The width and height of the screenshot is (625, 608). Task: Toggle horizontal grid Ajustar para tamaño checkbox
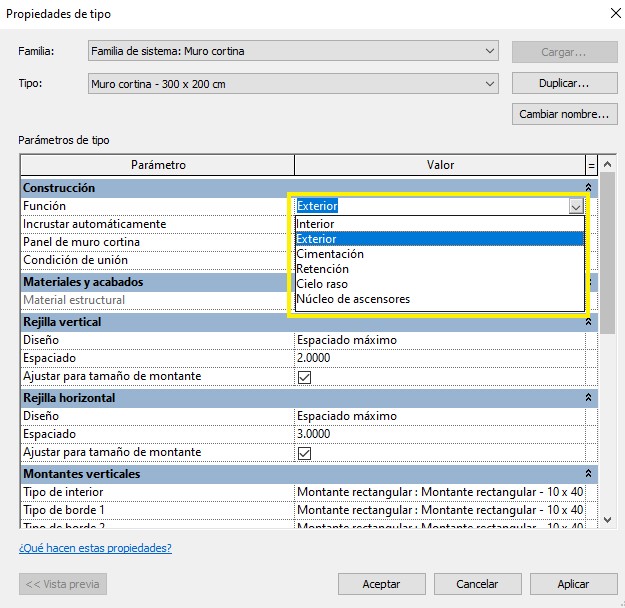tap(305, 453)
